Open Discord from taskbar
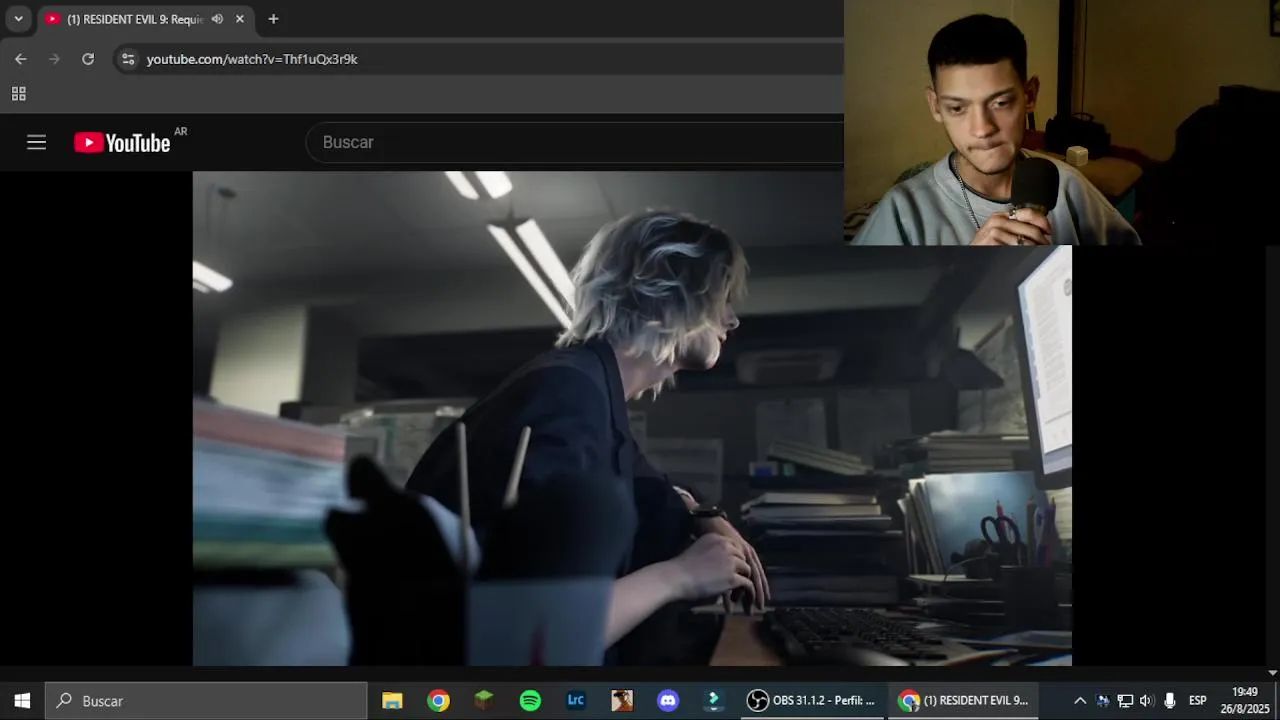 point(668,701)
